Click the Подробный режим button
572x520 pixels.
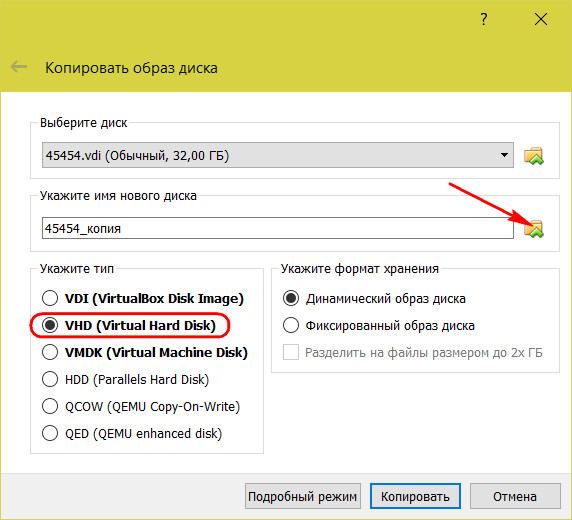(303, 496)
